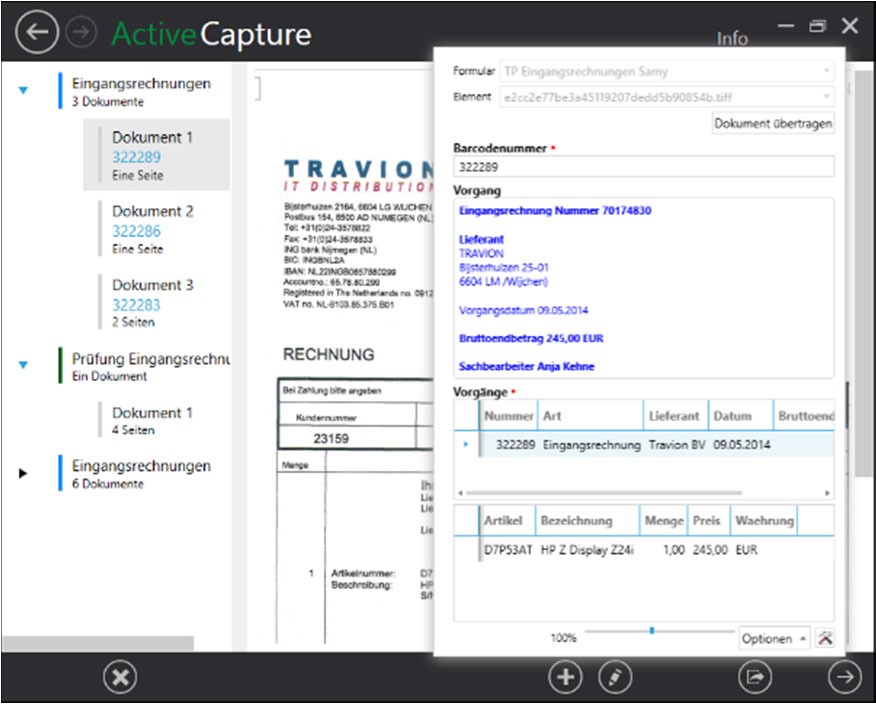The width and height of the screenshot is (876, 704).
Task: Select the pencil edit icon
Action: 616,677
